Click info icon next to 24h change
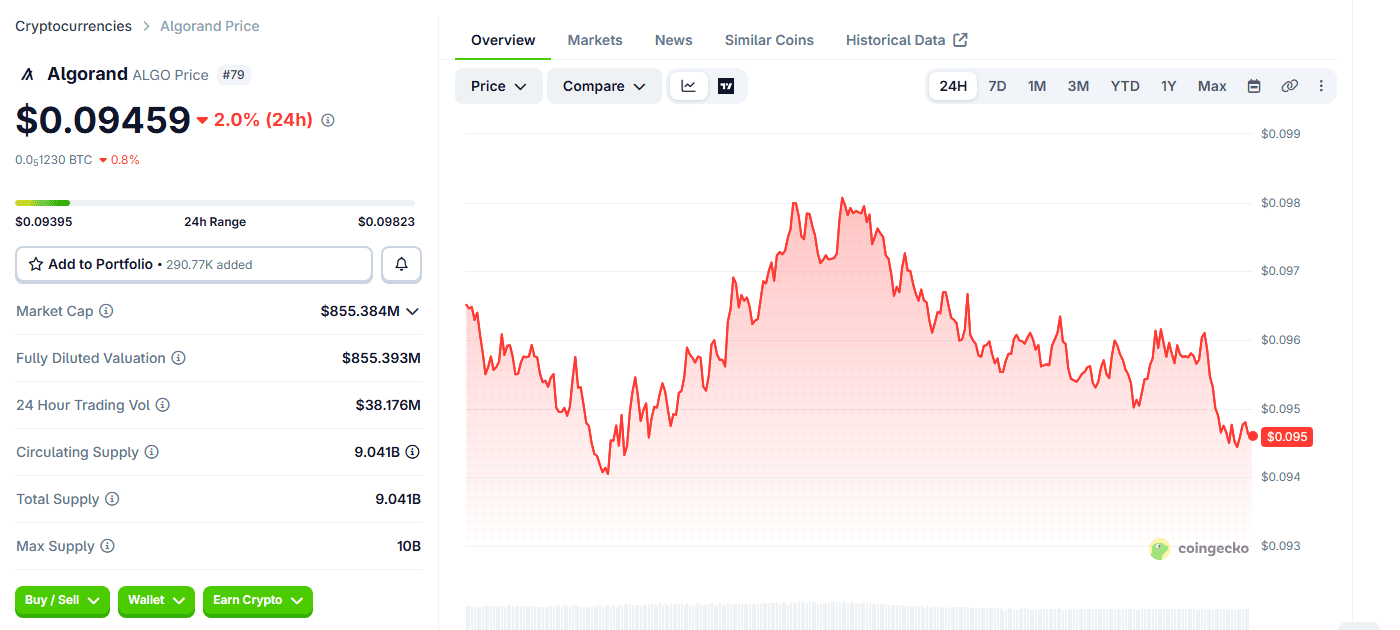1400x630 pixels. (328, 120)
